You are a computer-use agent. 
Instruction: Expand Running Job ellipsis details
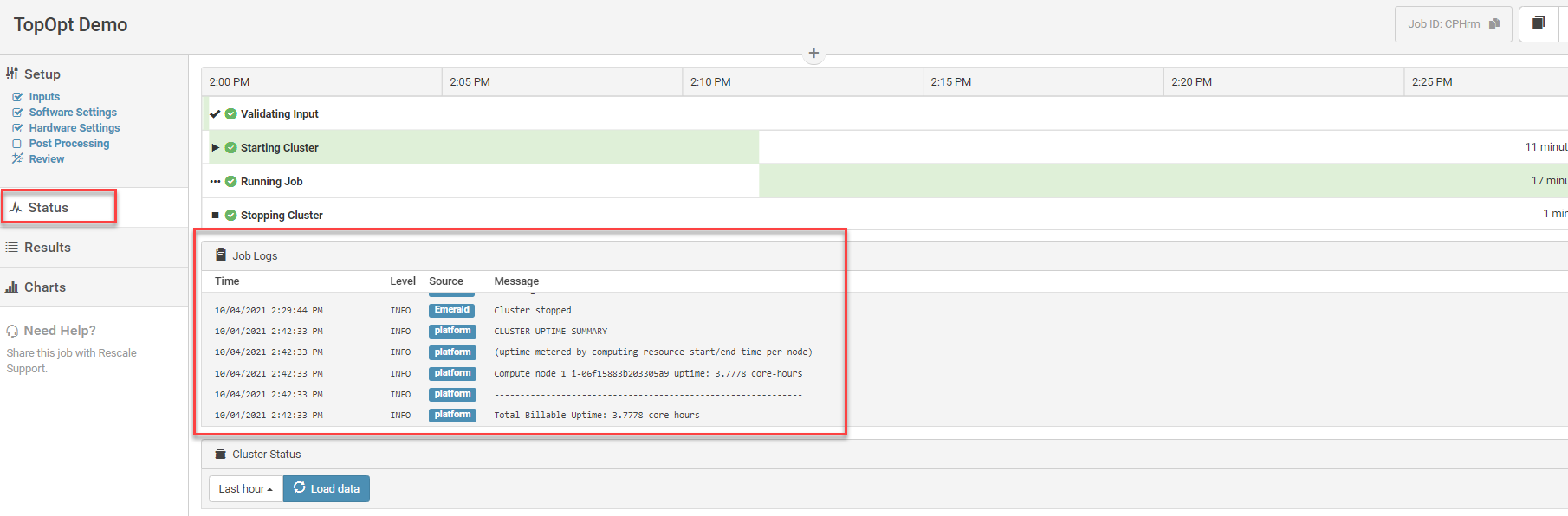[x=215, y=181]
